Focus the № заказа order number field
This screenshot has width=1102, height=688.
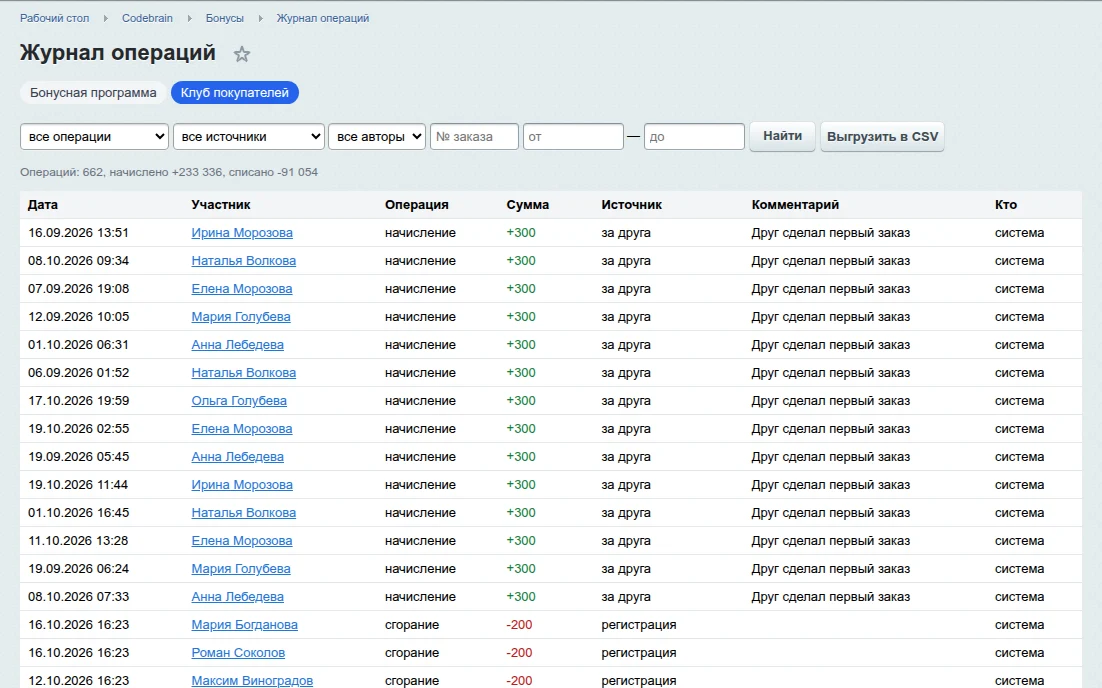tap(474, 136)
